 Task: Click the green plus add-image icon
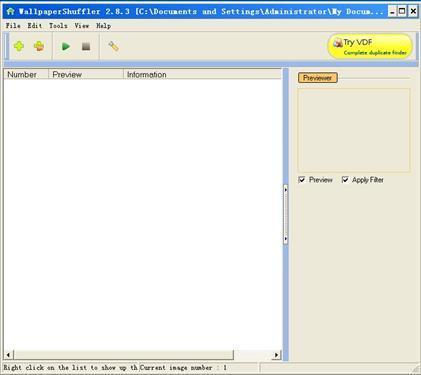tap(19, 46)
